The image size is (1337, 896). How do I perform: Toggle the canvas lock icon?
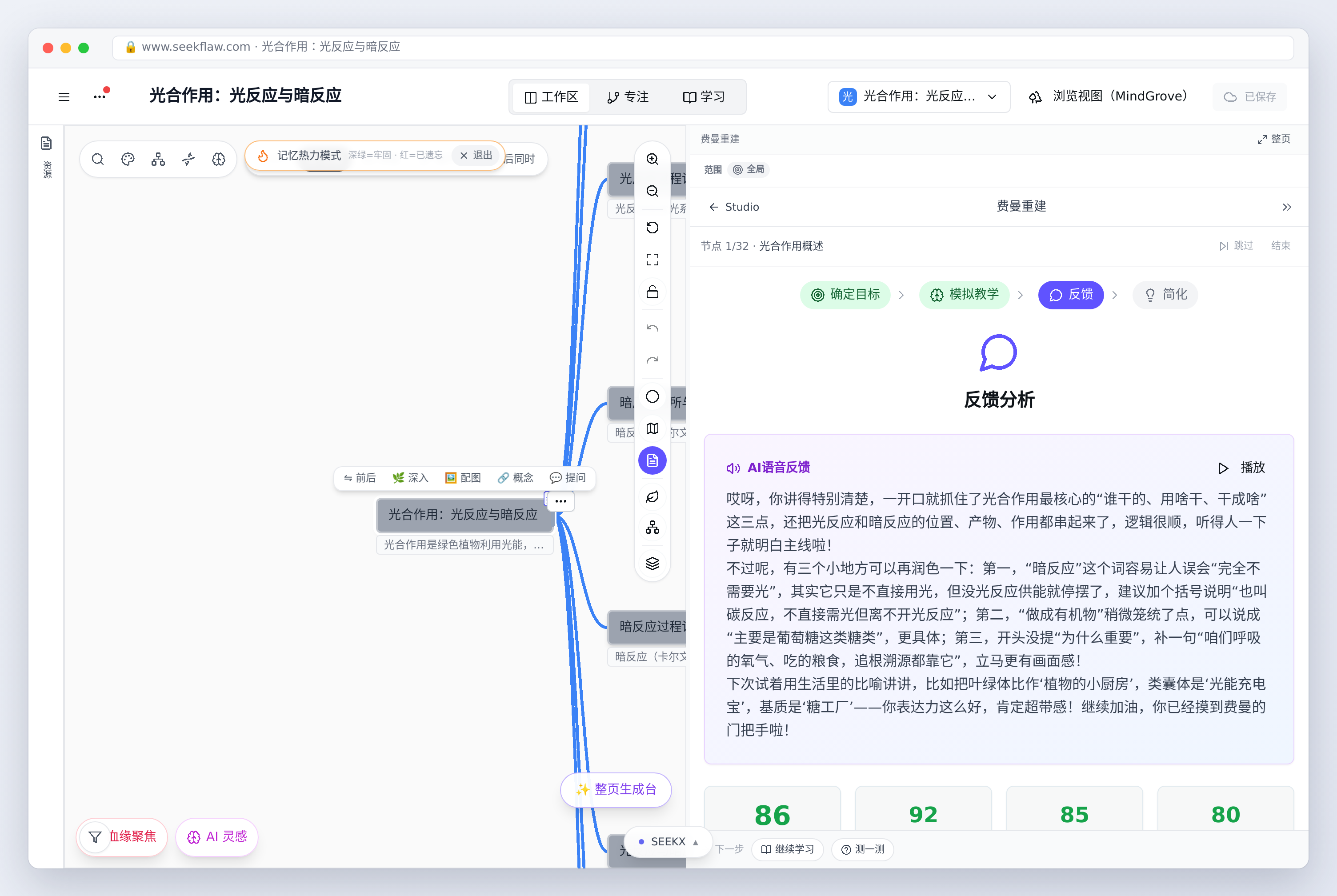click(652, 292)
